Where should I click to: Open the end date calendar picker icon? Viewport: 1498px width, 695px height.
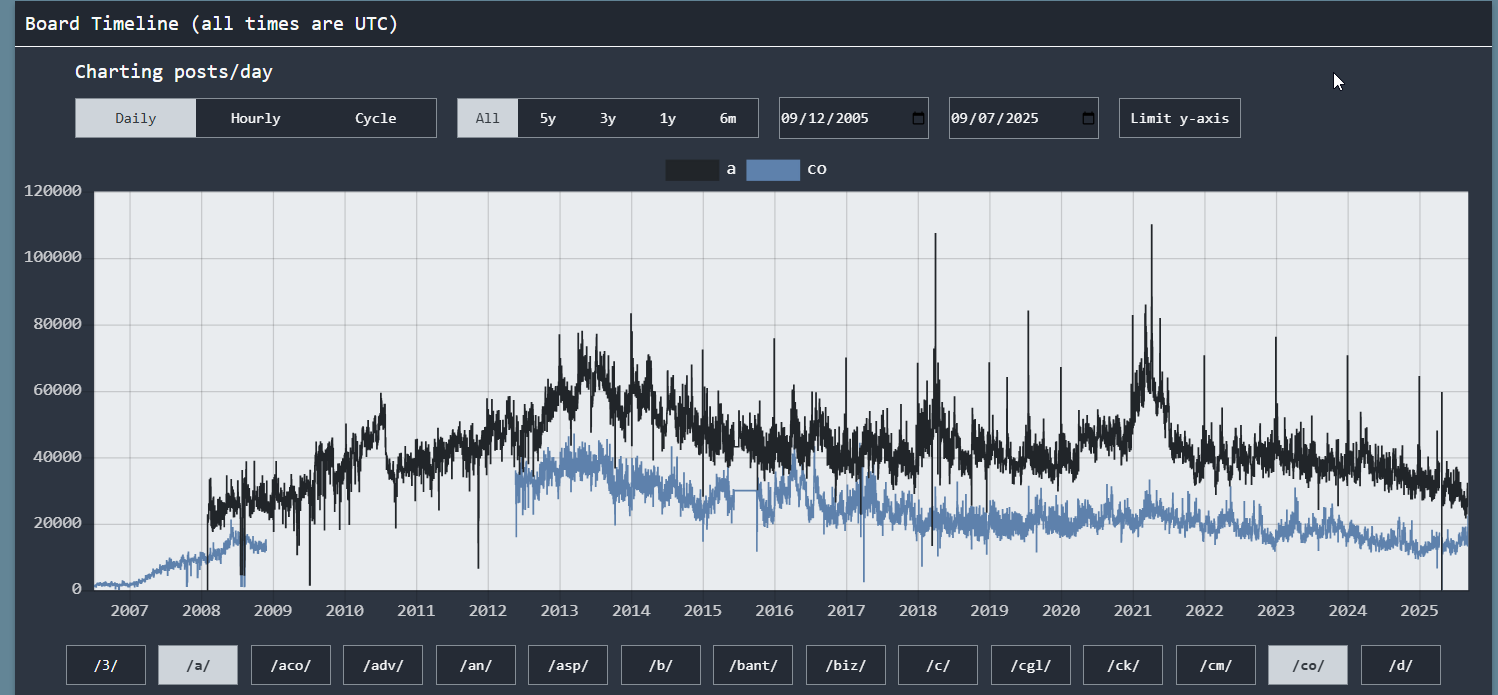coord(1088,118)
